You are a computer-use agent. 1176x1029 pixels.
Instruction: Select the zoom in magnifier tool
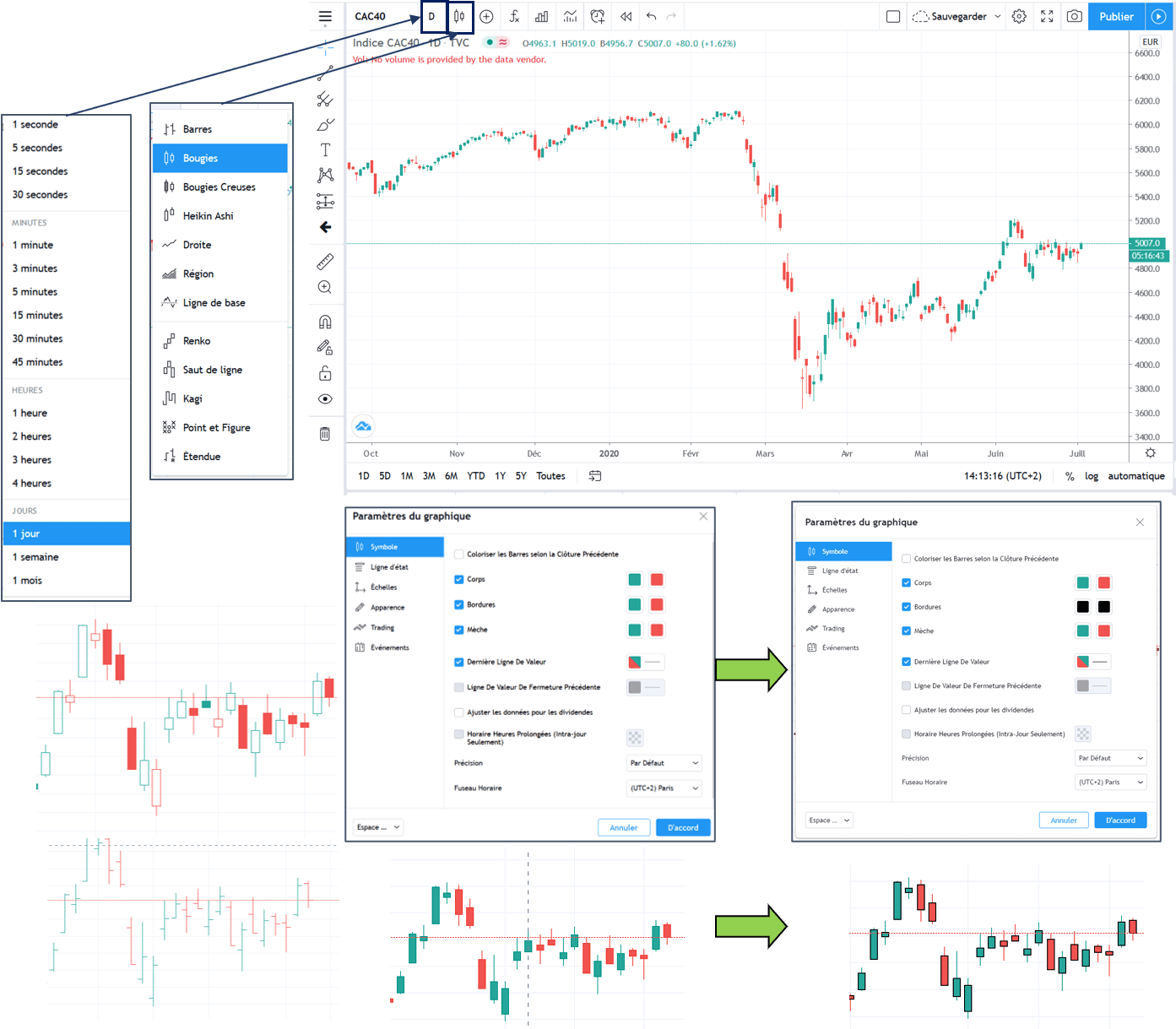[x=325, y=287]
